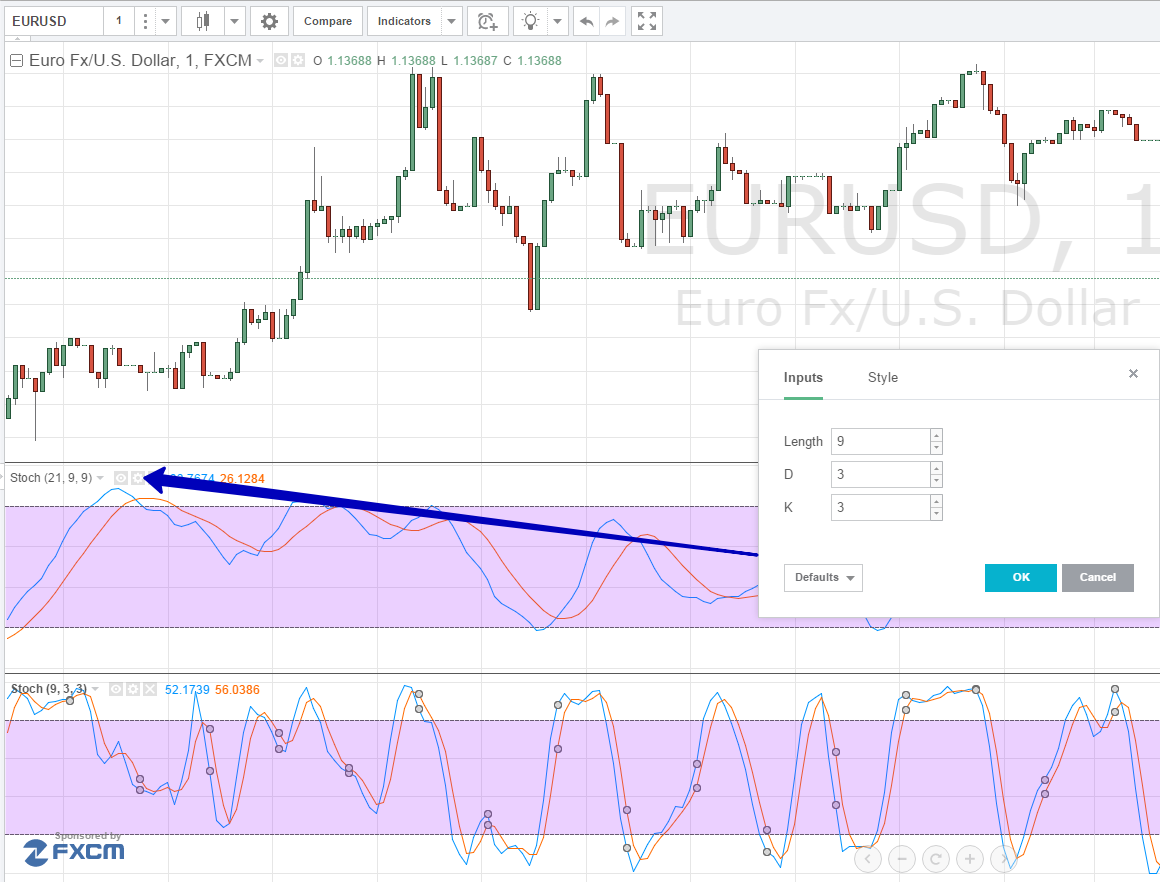
Task: Click the lightbulb ideas icon
Action: [x=530, y=21]
